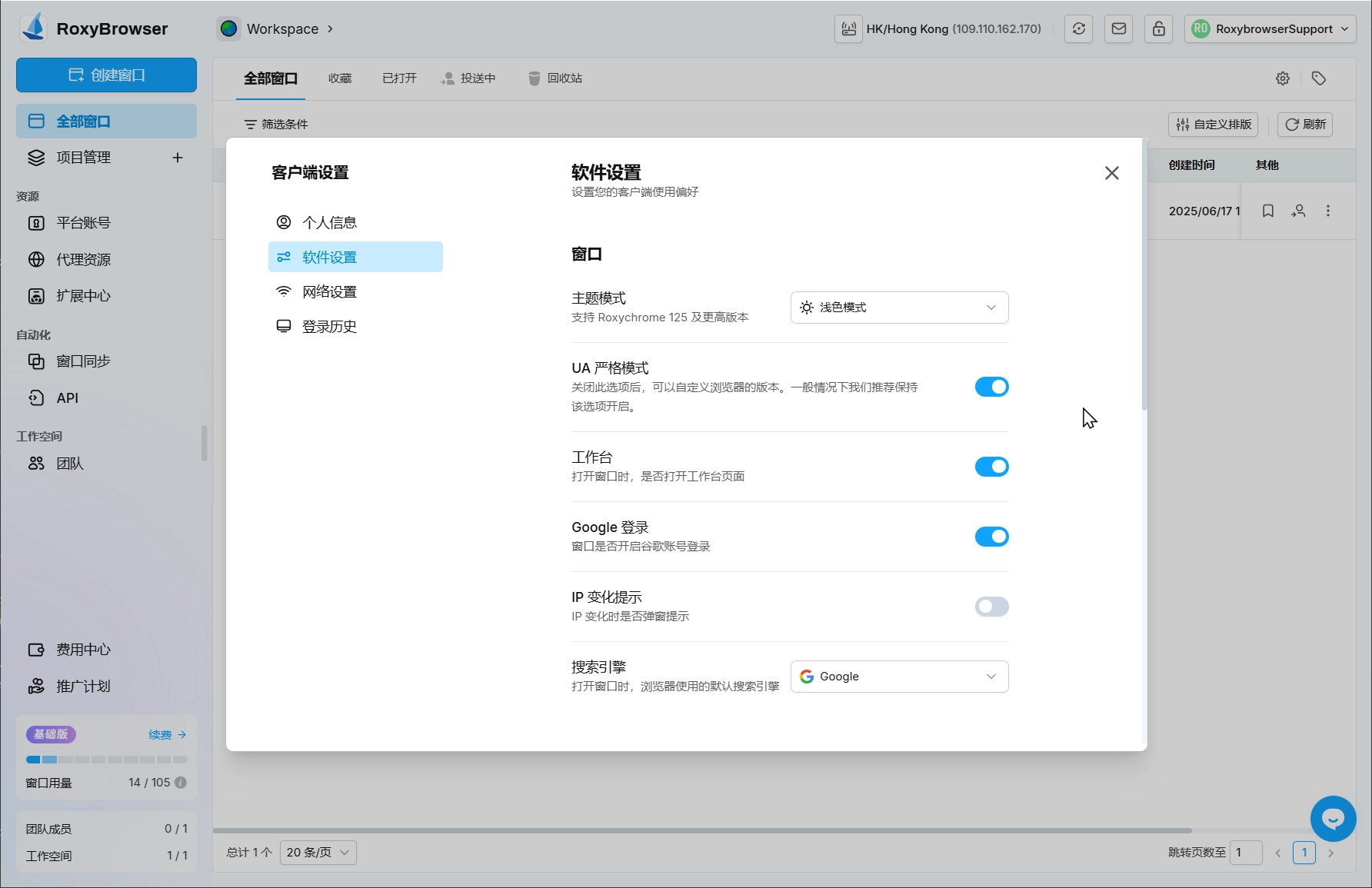1372x888 pixels.
Task: Disable the UA 严格模式 toggle
Action: coord(991,387)
